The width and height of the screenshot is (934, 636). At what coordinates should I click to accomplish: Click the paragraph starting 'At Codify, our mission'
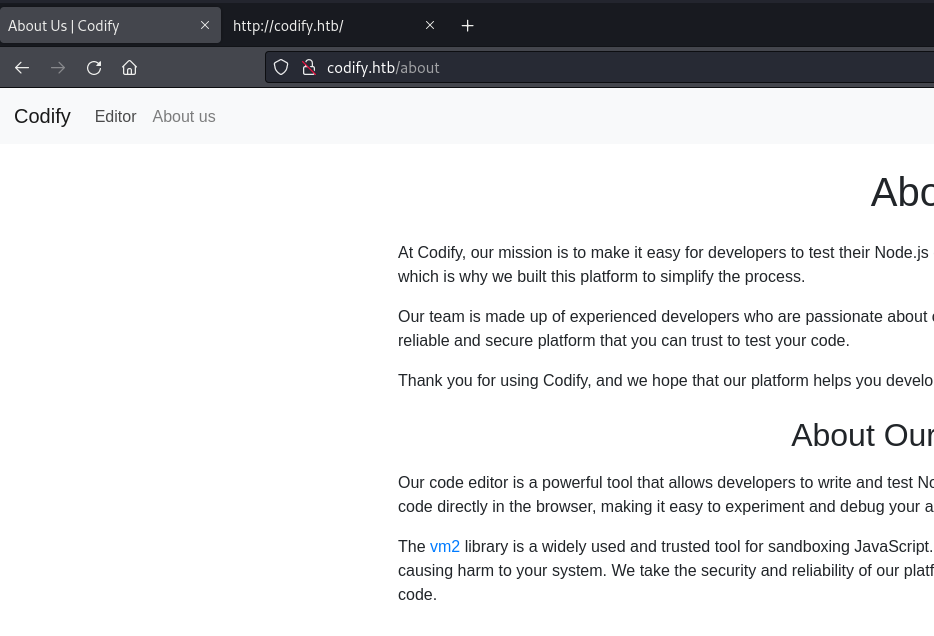(x=660, y=264)
